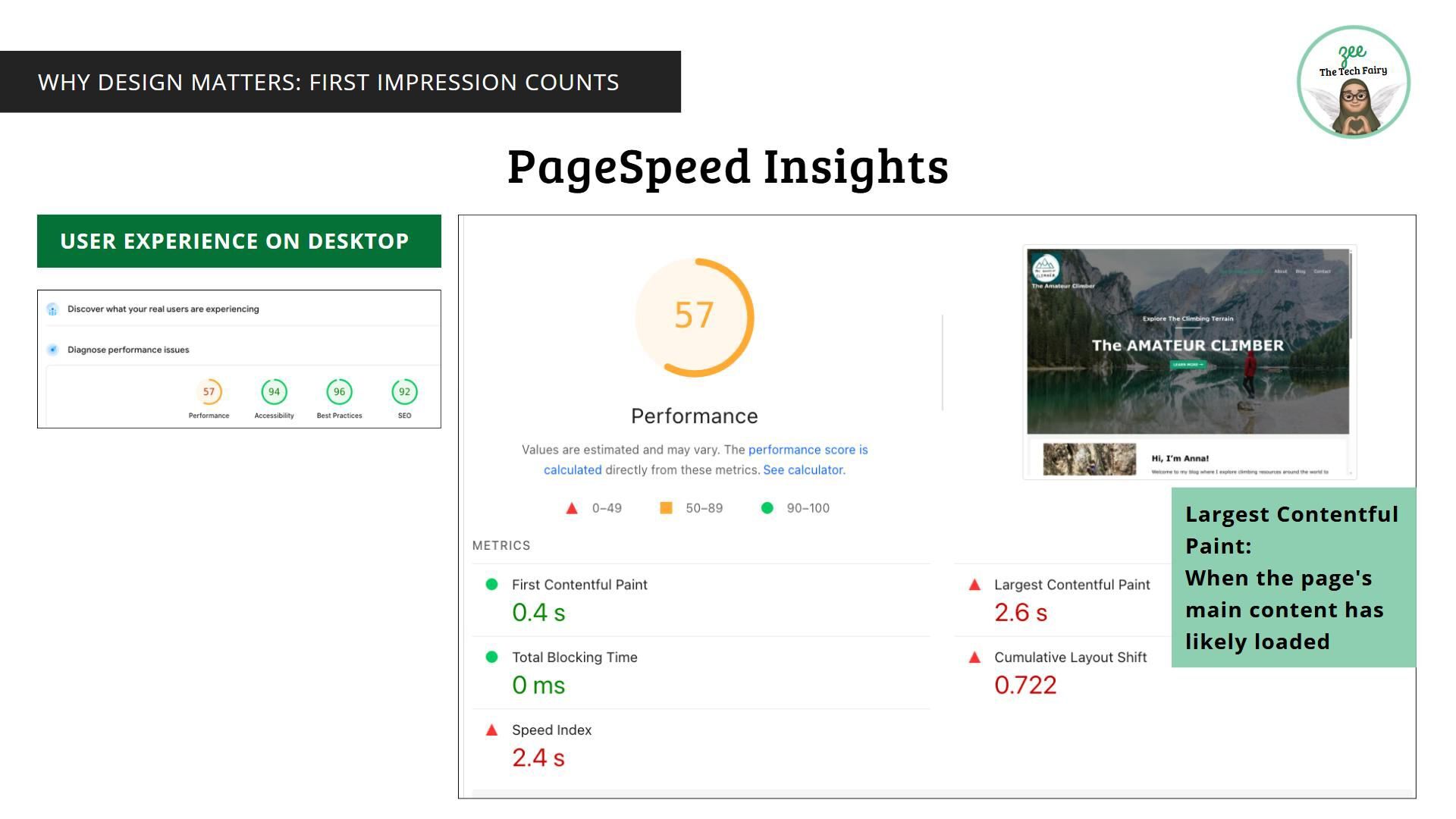Click the orange 50–89 legend square
The image size is (1456, 819).
666,508
